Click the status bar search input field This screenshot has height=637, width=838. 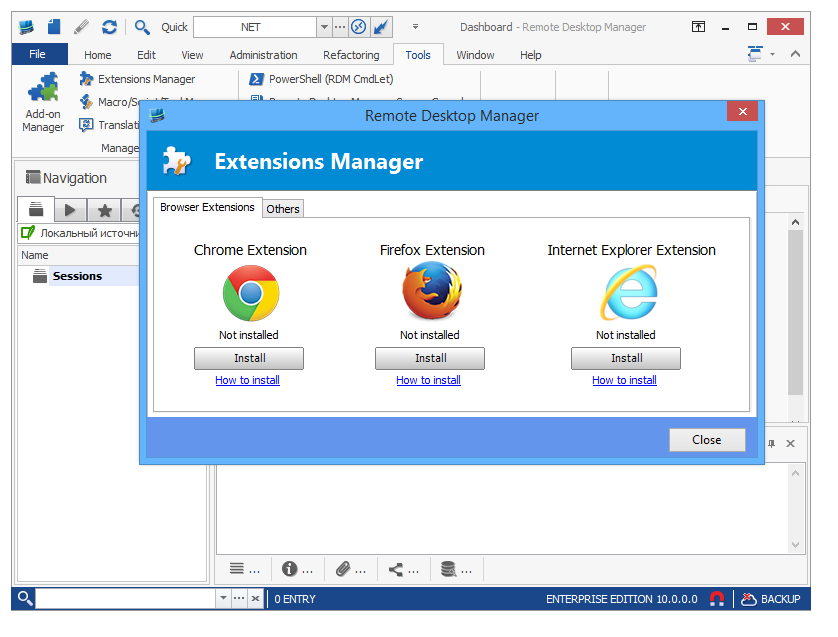coord(126,599)
